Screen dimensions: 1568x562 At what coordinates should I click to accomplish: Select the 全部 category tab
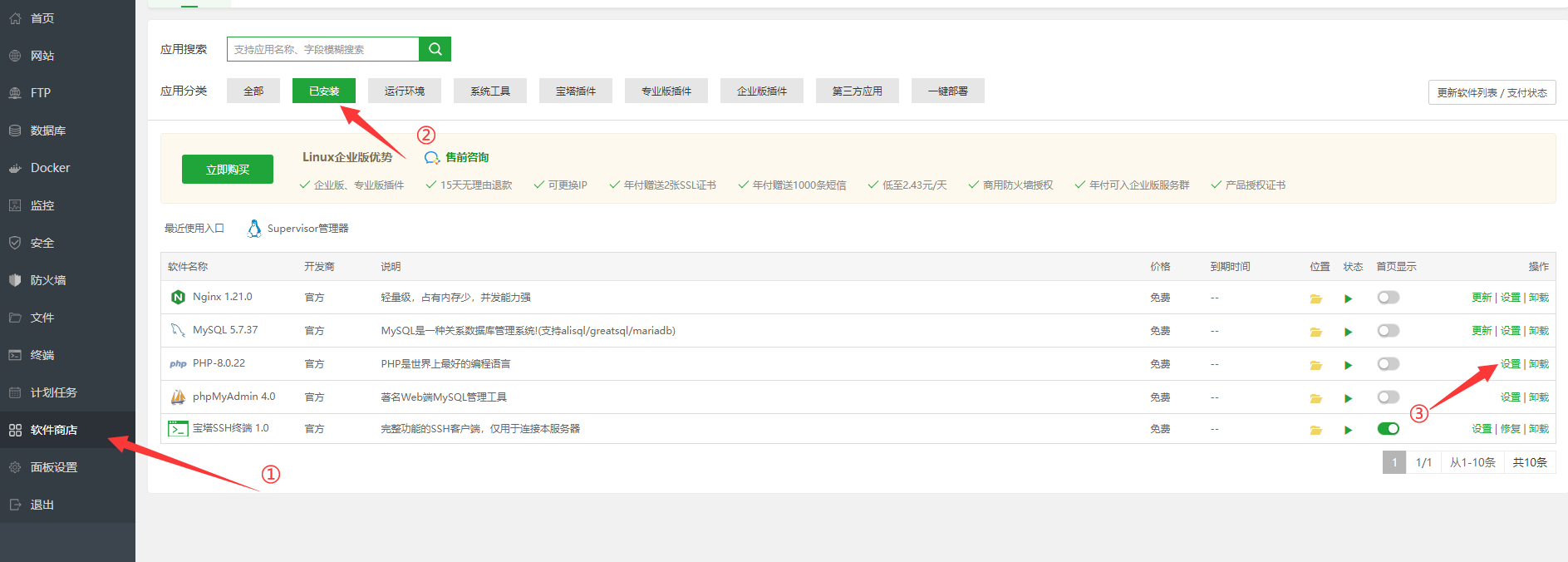[253, 91]
